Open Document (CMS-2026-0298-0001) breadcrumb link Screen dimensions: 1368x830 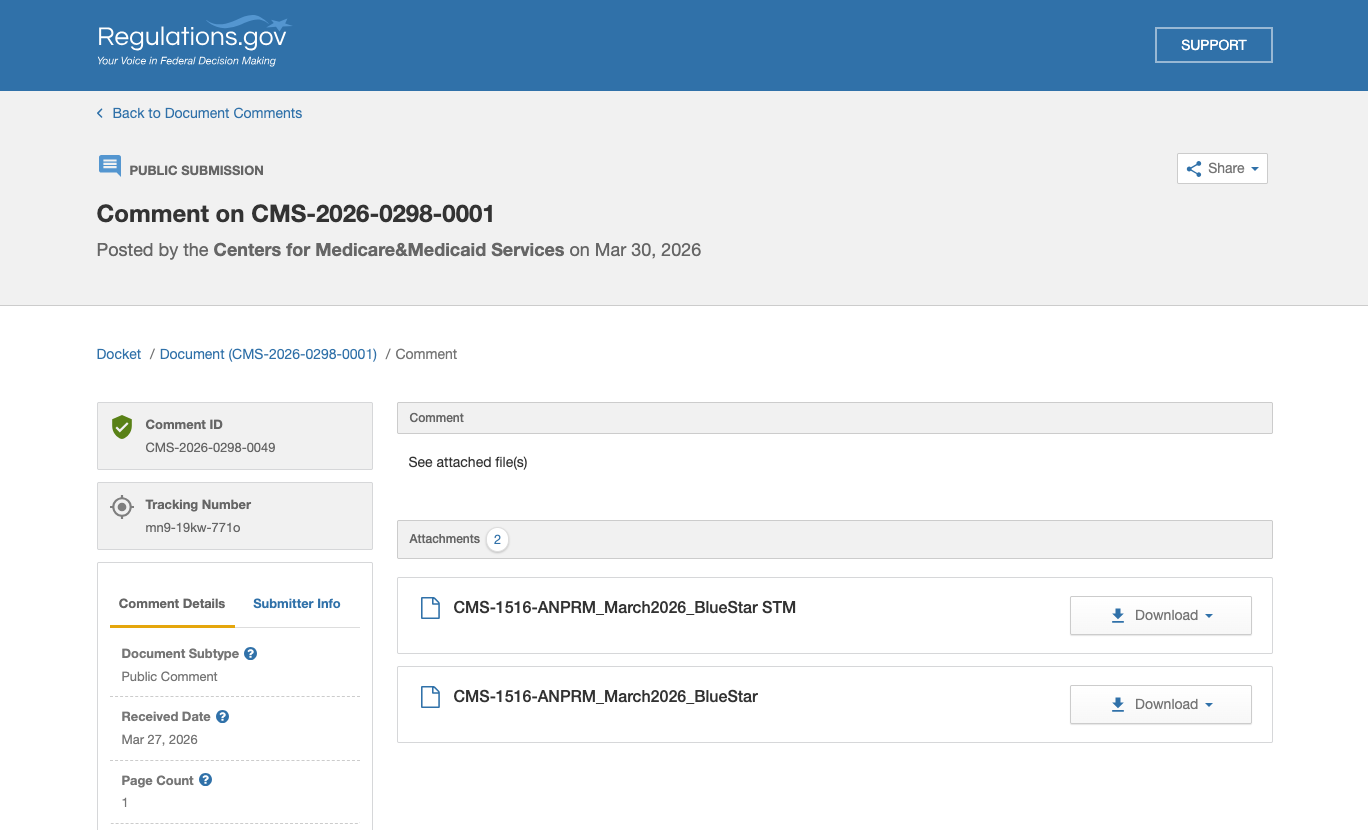pos(268,354)
